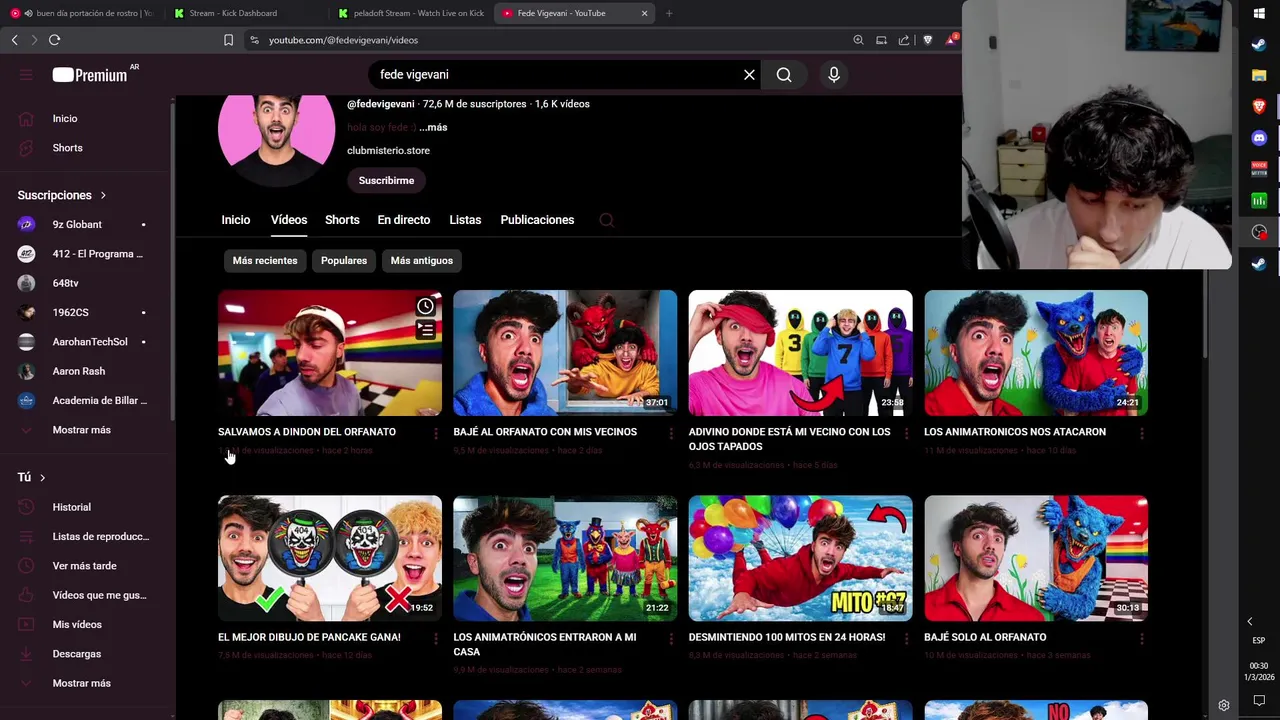Open options menu for ADIVINO DONDE ESTÁ MI VECINO
This screenshot has height=720, width=1280.
906,433
